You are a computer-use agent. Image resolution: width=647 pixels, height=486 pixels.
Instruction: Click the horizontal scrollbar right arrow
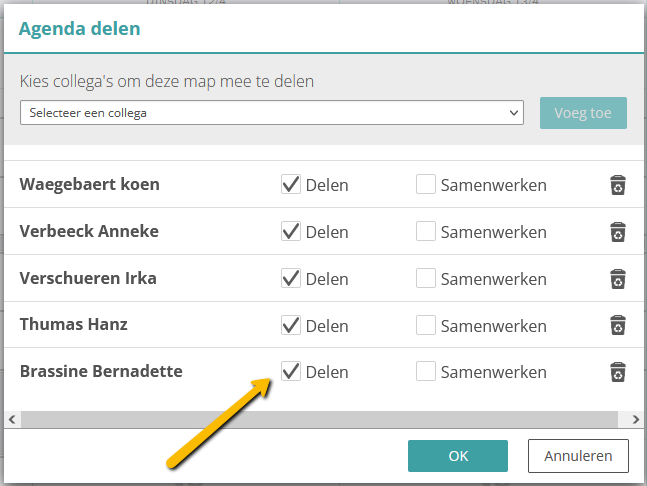635,420
